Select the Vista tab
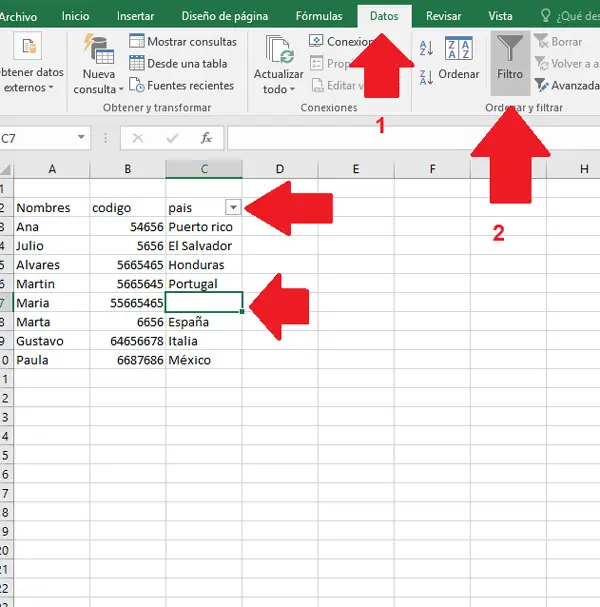Screen dimensions: 600x607 pyautogui.click(x=500, y=16)
